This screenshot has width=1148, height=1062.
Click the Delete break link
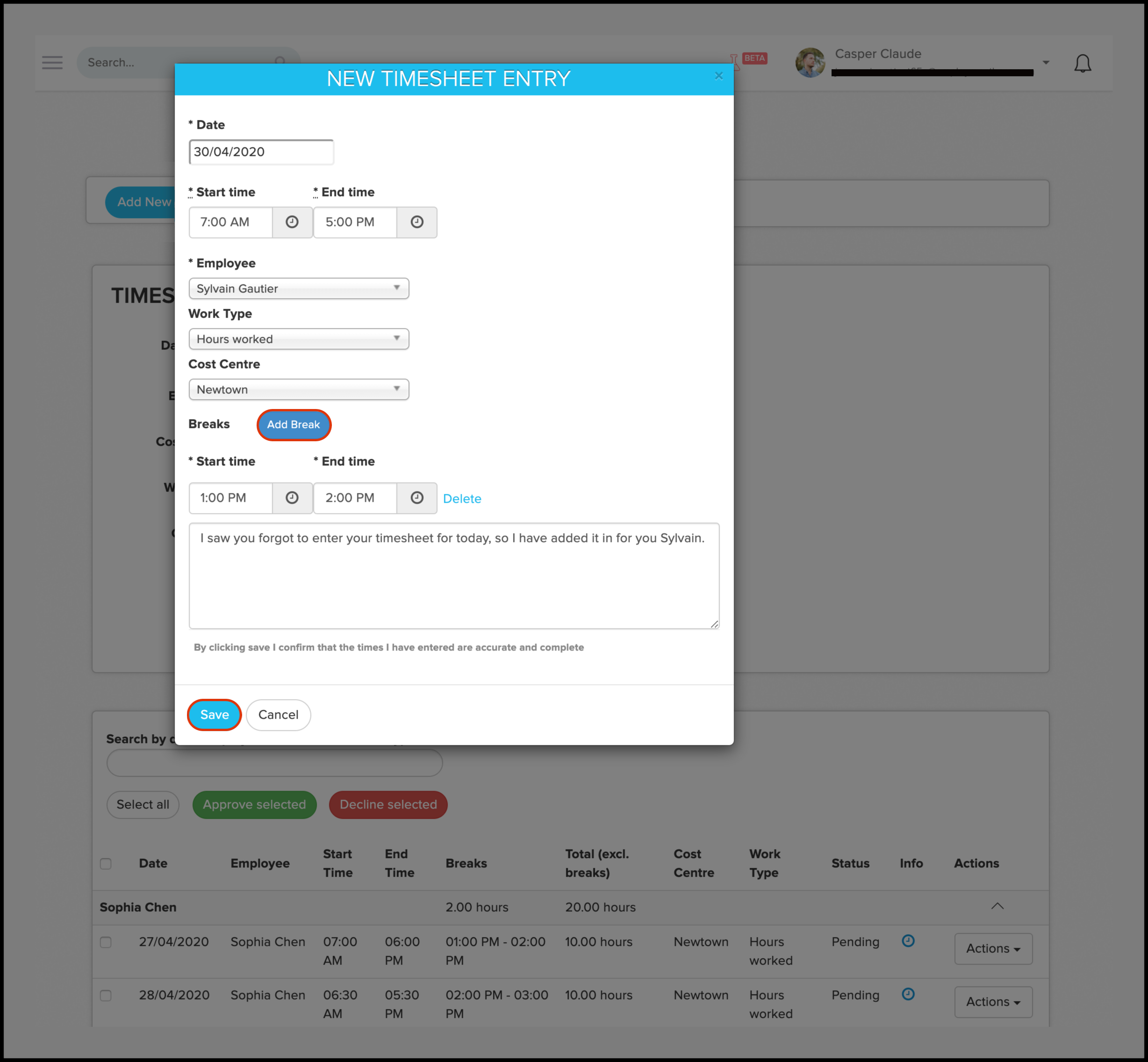point(461,499)
